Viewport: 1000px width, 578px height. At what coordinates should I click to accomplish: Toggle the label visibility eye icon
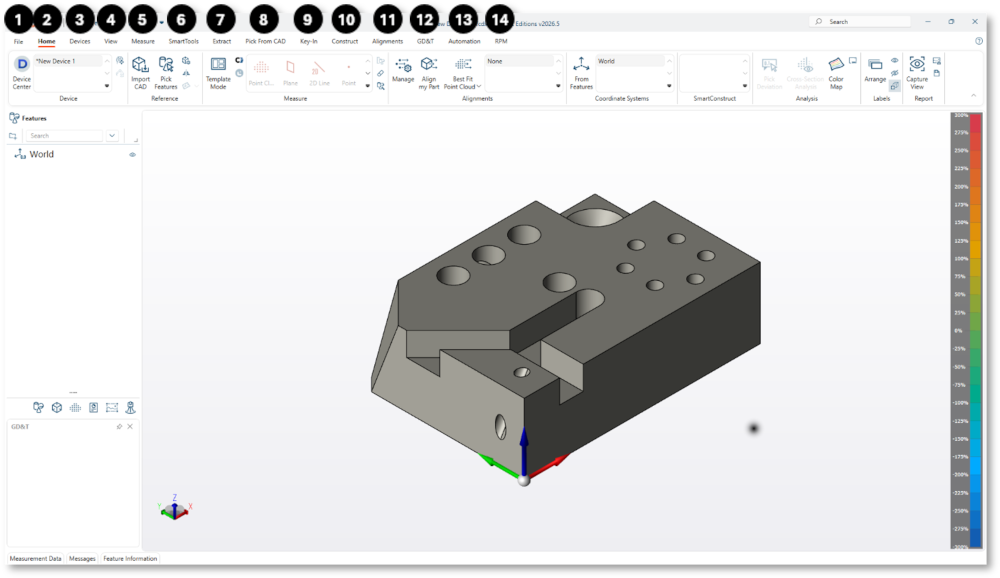895,61
